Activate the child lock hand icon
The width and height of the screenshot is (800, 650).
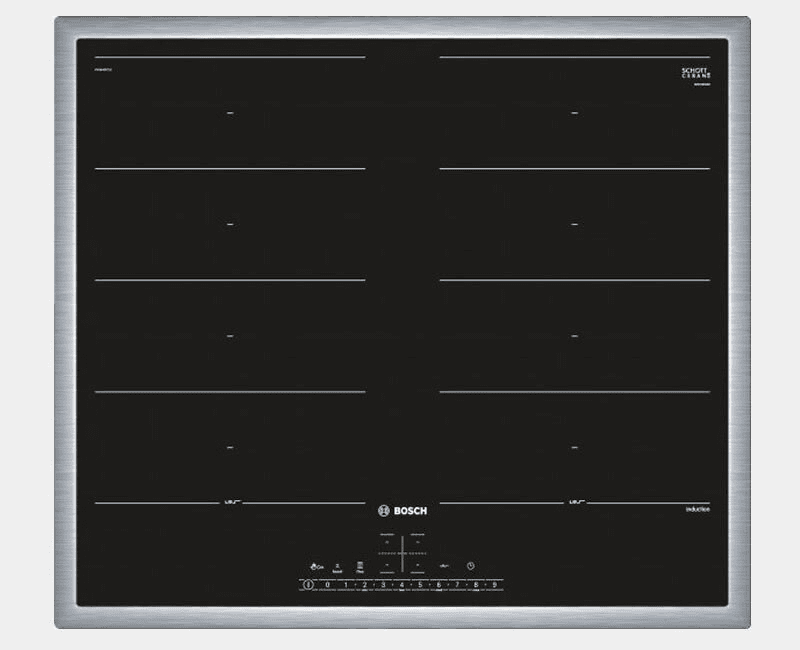point(317,566)
